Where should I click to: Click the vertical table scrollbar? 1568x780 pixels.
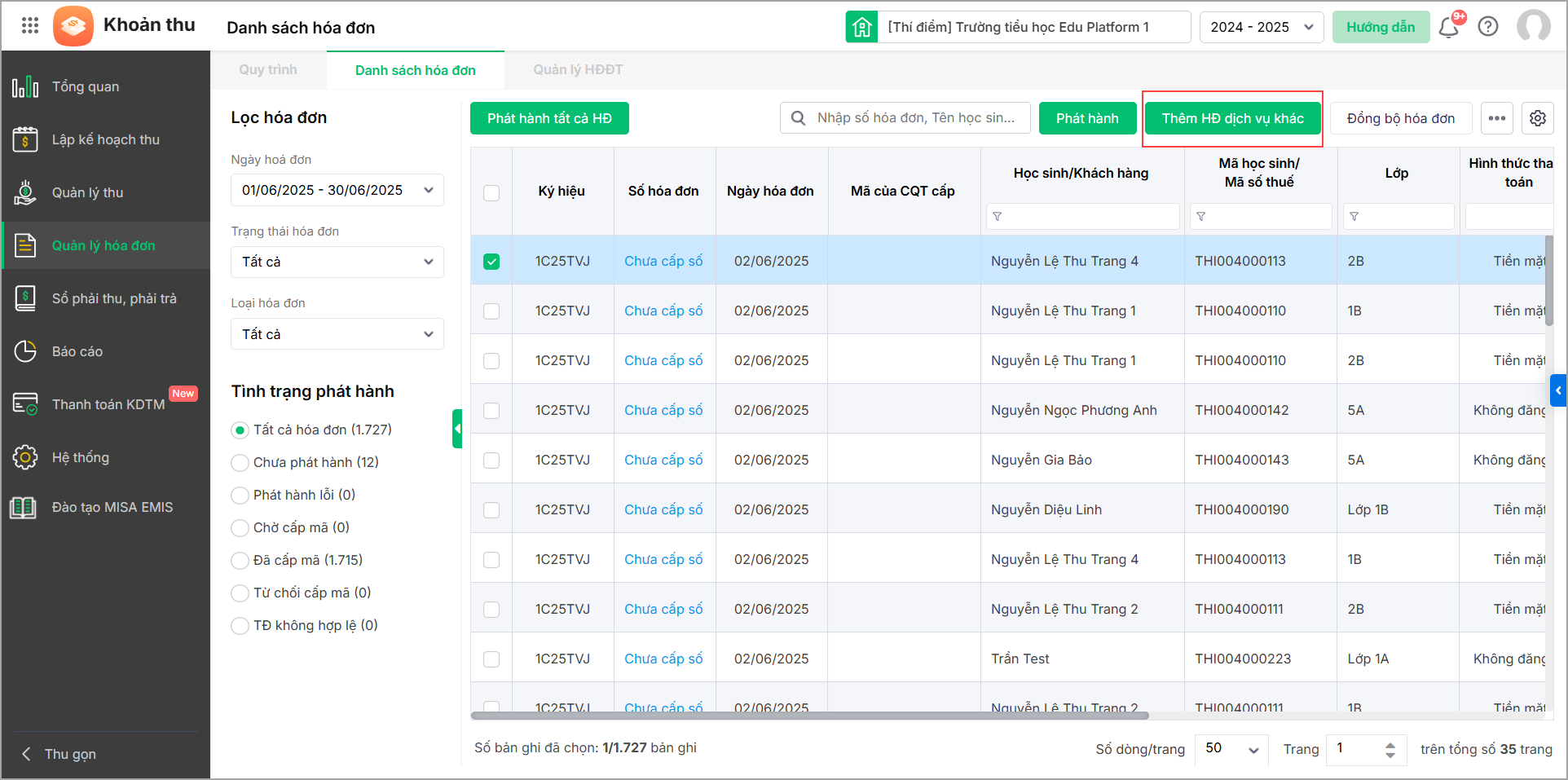[1549, 280]
